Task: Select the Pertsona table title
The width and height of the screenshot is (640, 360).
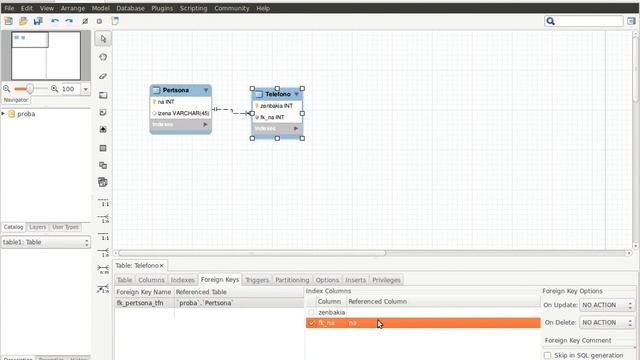Action: coord(176,90)
